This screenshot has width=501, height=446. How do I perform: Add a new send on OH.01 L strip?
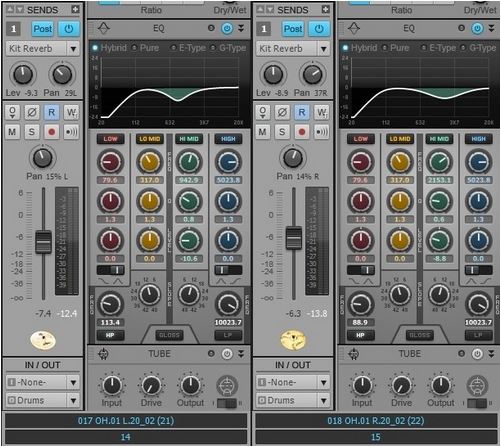click(75, 10)
